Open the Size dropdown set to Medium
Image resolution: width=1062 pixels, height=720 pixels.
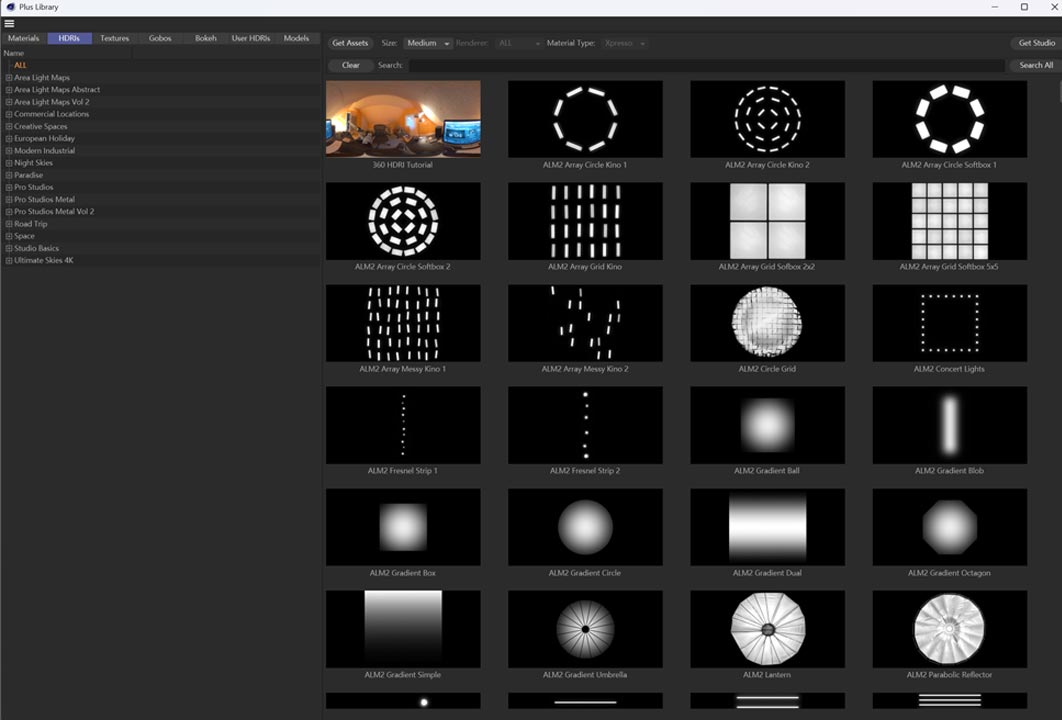[x=428, y=44]
